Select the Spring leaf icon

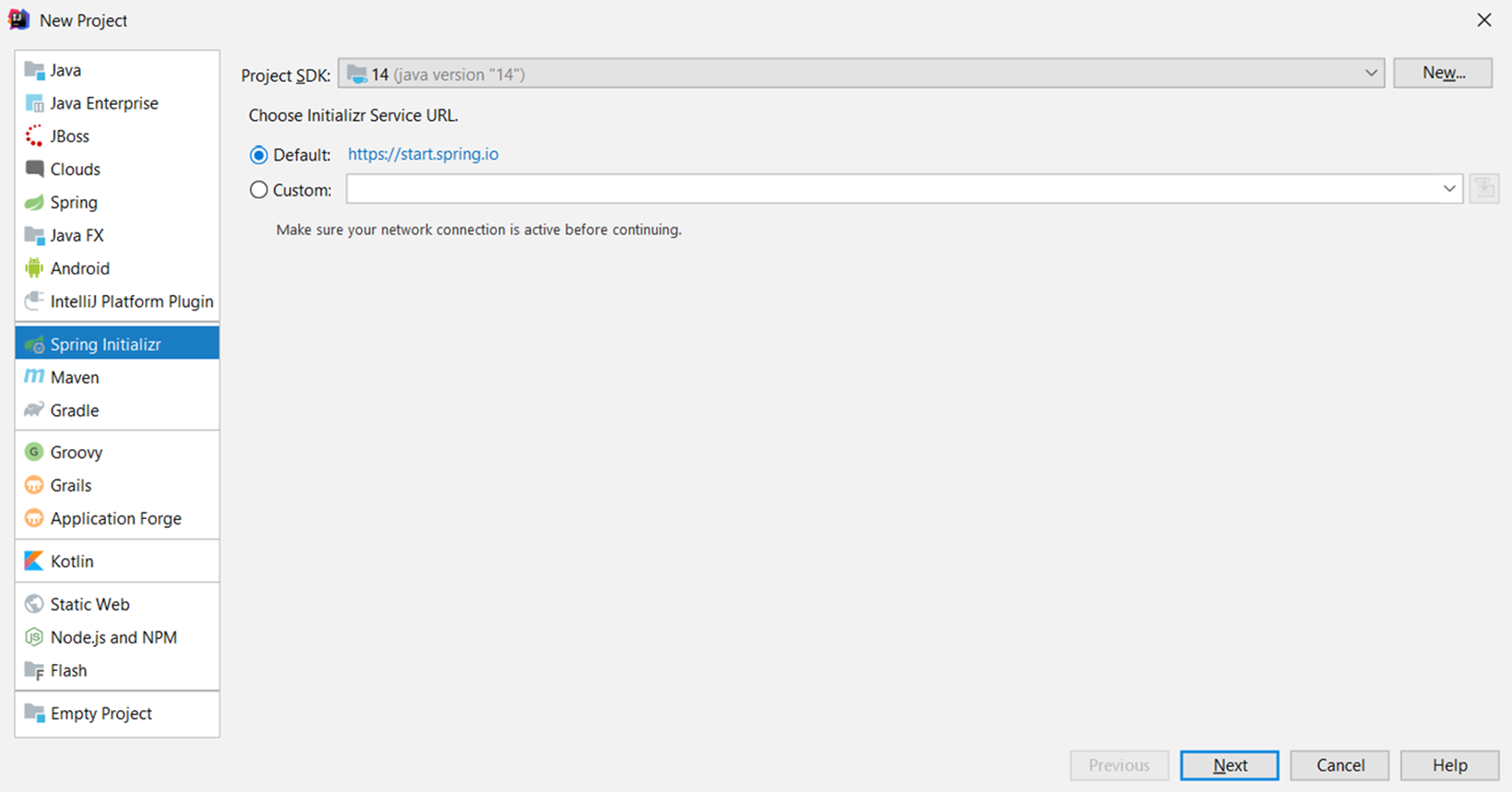[34, 203]
